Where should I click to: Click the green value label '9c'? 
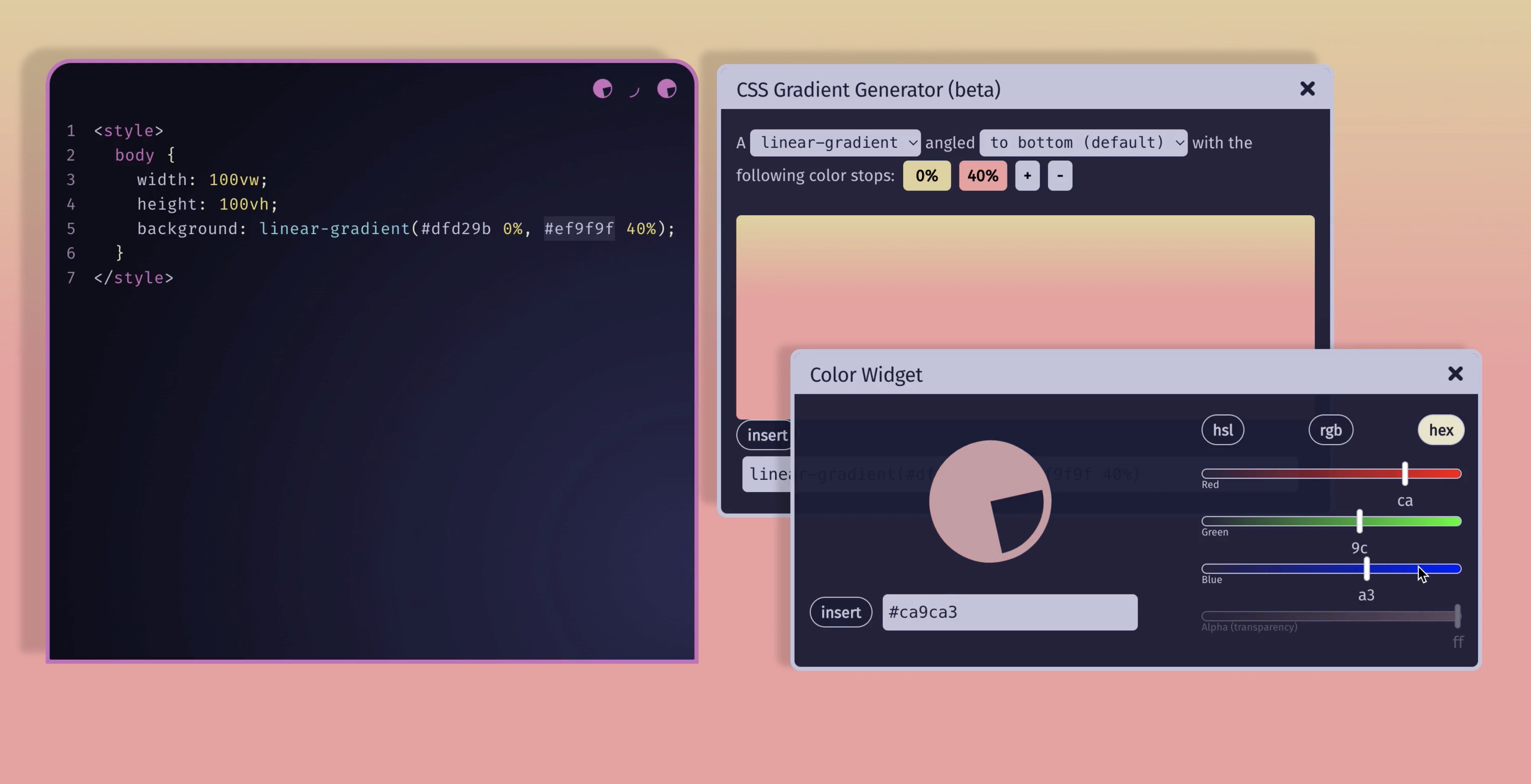tap(1359, 548)
